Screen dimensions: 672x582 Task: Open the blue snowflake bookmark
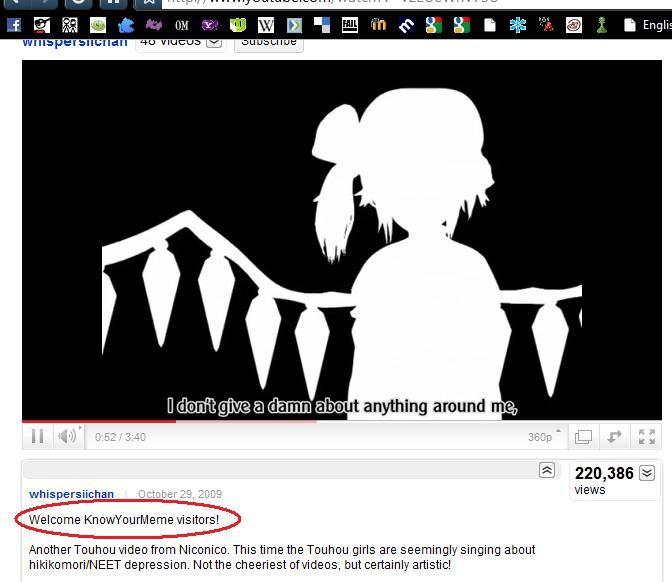[518, 25]
